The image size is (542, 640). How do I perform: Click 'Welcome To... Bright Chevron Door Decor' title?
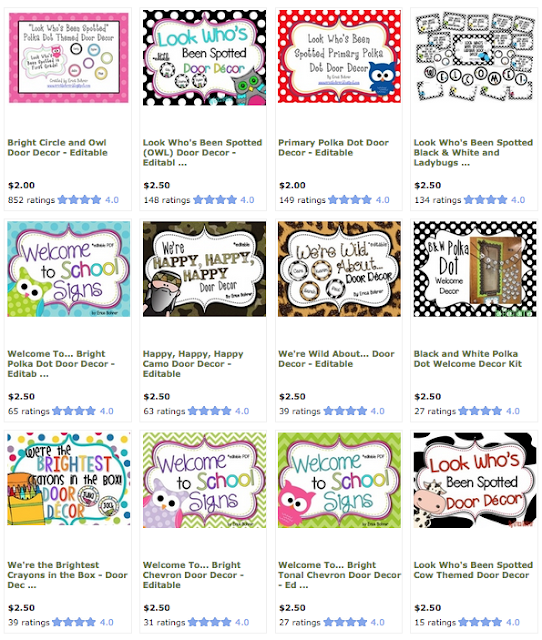[x=193, y=575]
